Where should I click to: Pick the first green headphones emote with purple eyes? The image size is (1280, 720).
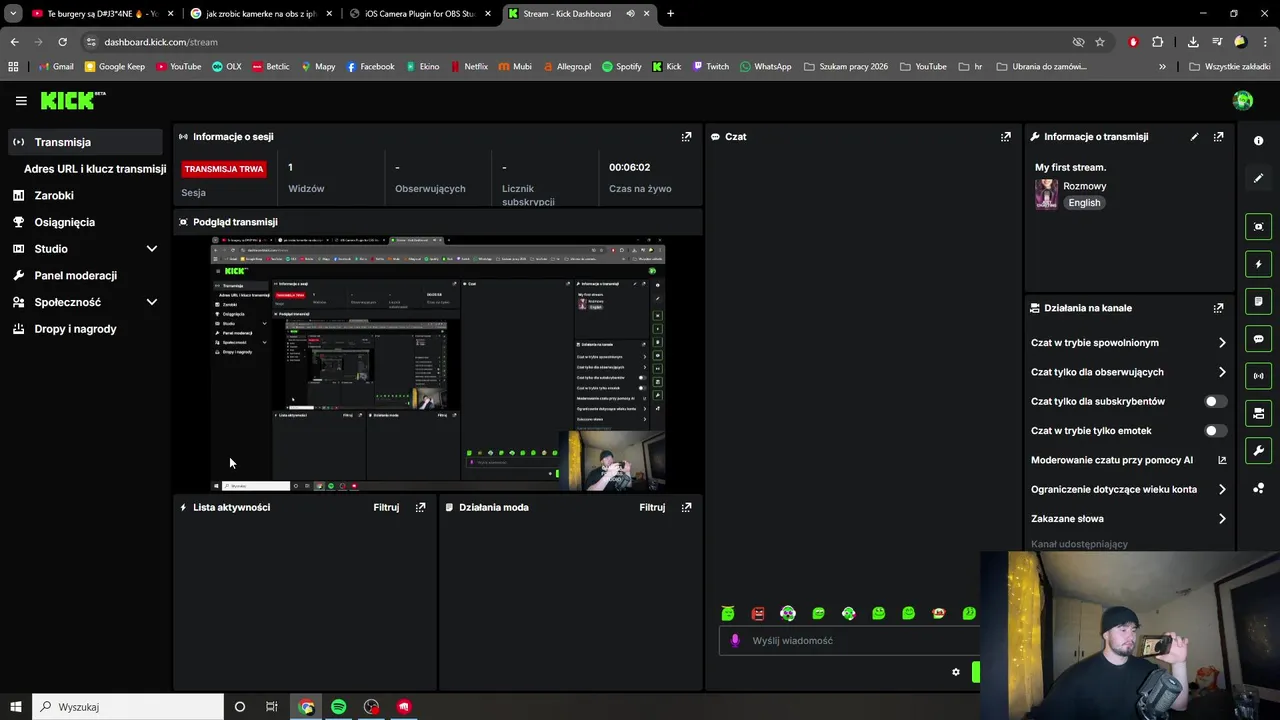pyautogui.click(x=788, y=613)
